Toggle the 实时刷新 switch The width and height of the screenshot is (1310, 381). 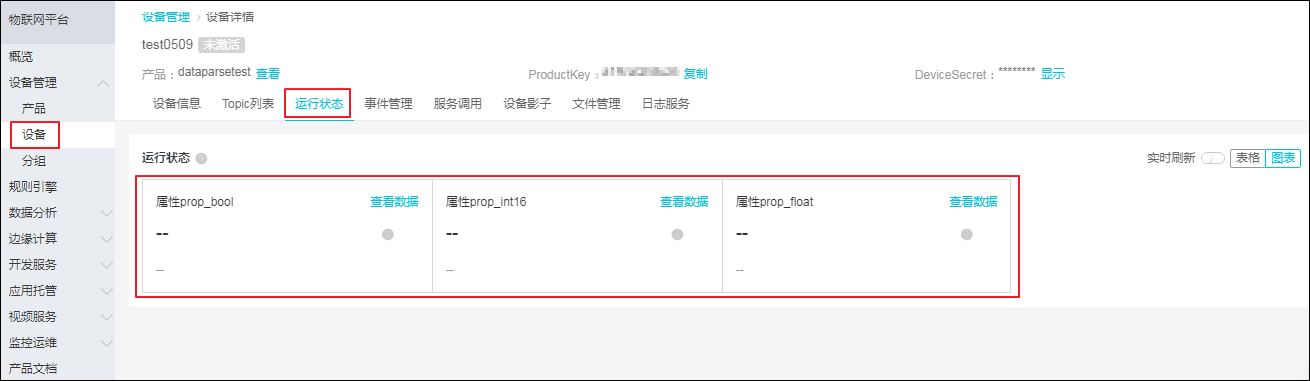click(x=1212, y=158)
